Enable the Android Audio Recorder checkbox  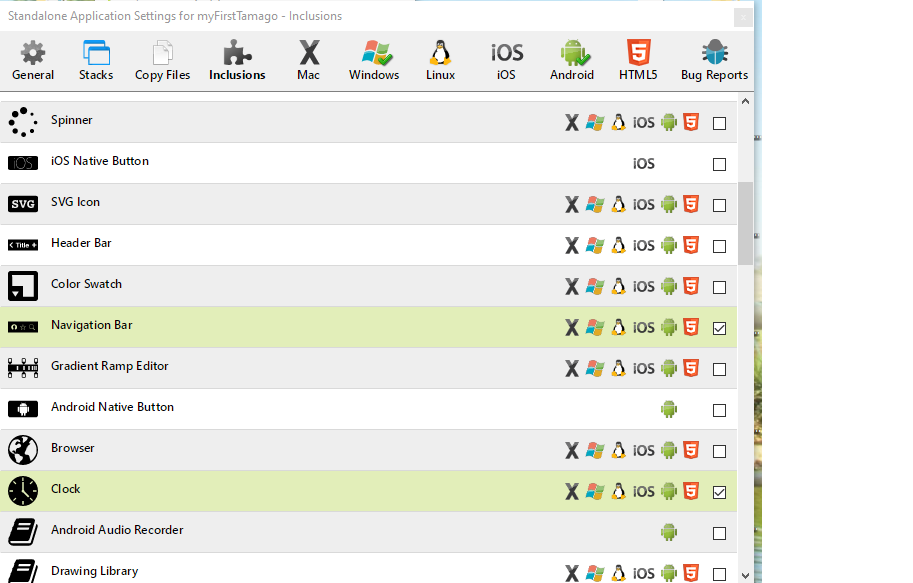tap(720, 533)
